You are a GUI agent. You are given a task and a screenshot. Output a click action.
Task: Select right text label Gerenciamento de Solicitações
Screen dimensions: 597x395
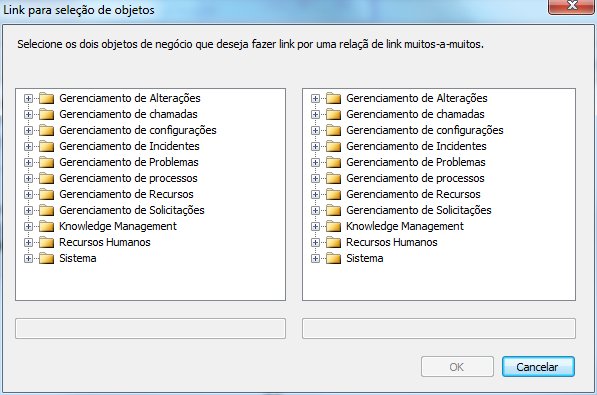(419, 210)
